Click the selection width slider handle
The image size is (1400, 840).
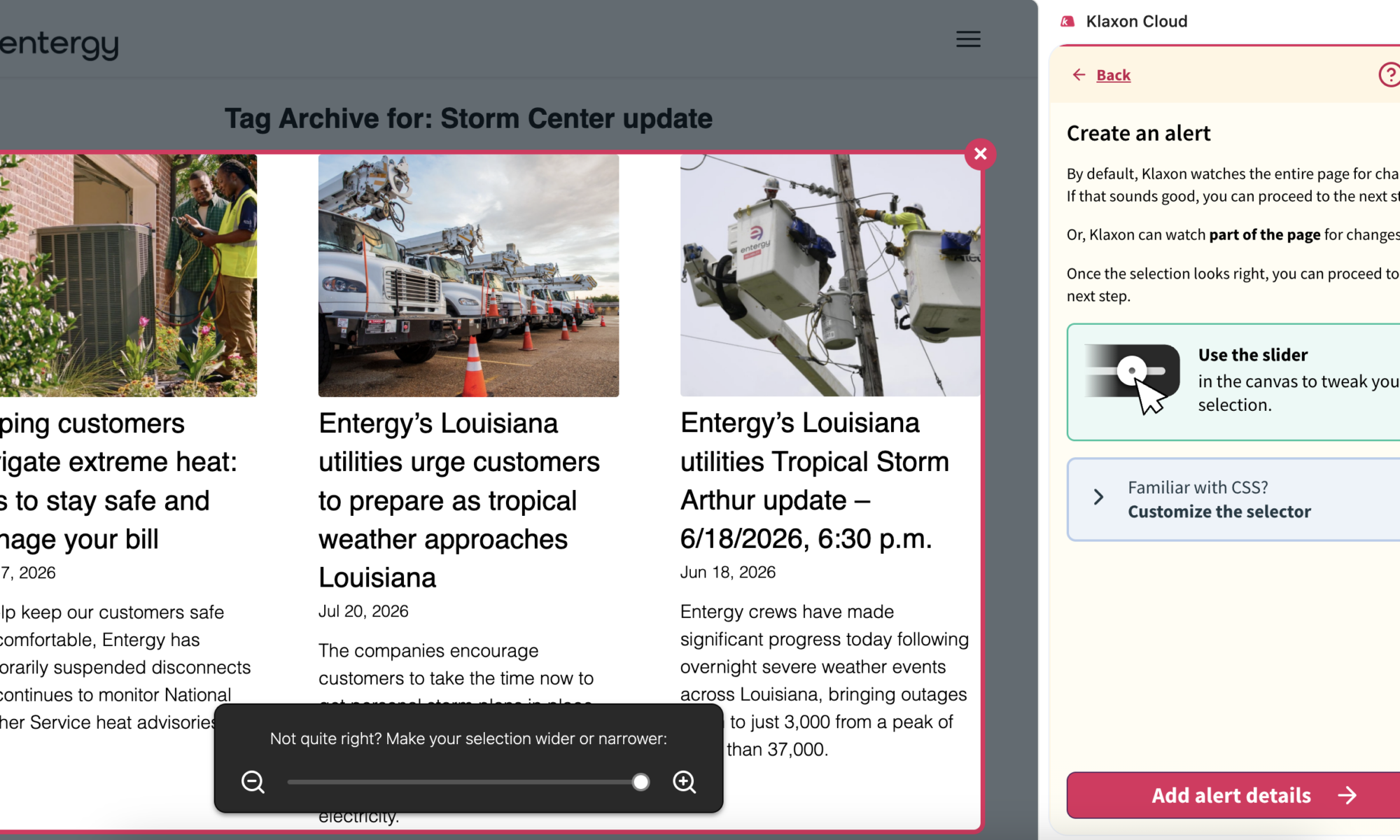coord(640,782)
